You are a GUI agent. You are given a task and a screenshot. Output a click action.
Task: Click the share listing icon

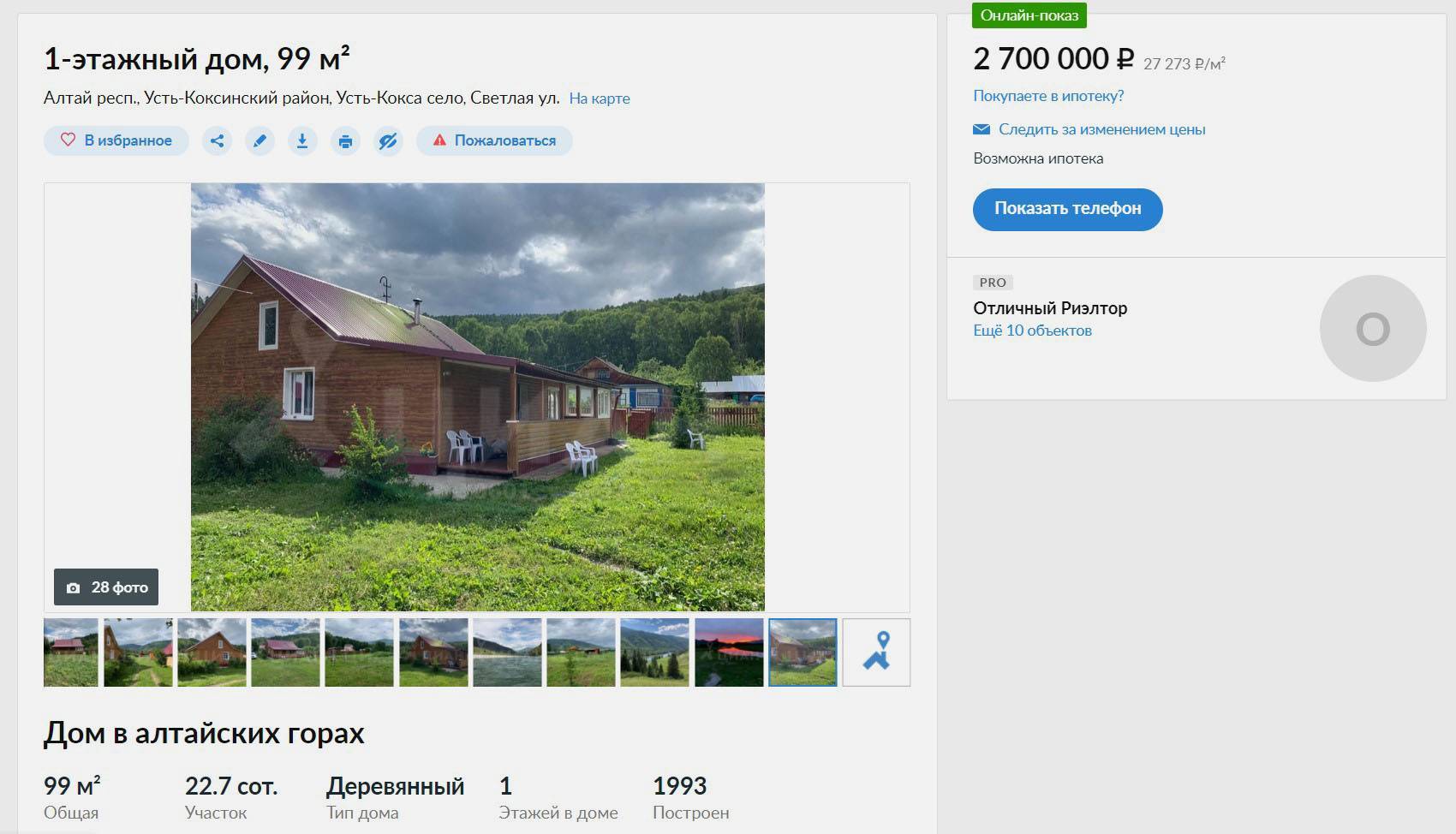click(x=217, y=140)
